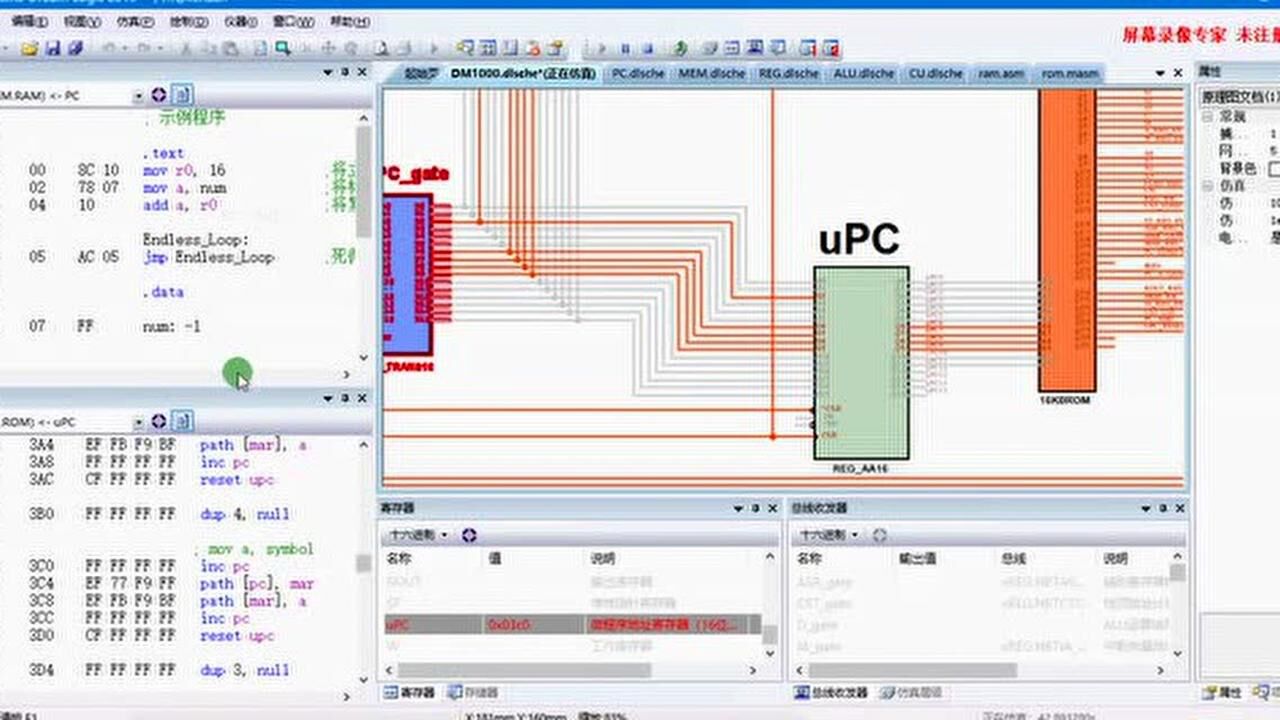Screen dimensions: 1280x720
Task: Click the uPC register component on the schematic
Action: pyautogui.click(x=861, y=362)
